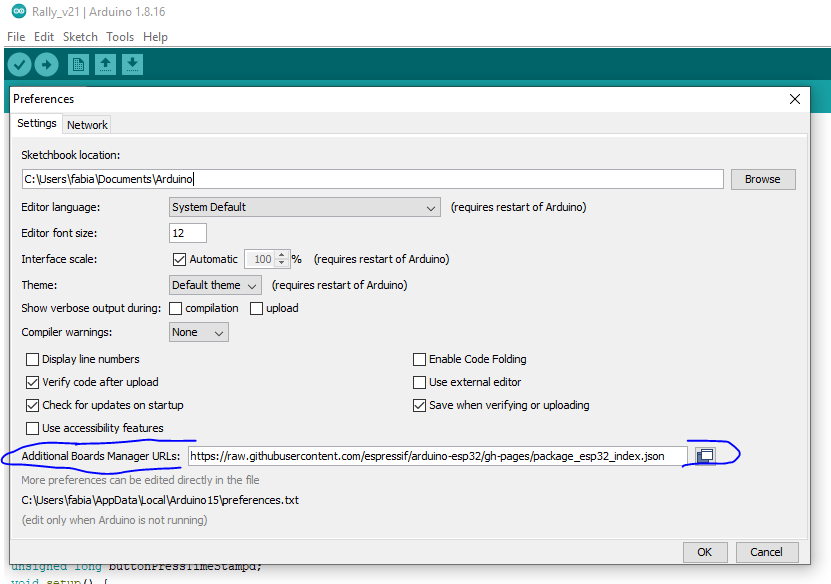Image resolution: width=831 pixels, height=584 pixels.
Task: Enable verbose output during compilation
Action: coord(175,308)
